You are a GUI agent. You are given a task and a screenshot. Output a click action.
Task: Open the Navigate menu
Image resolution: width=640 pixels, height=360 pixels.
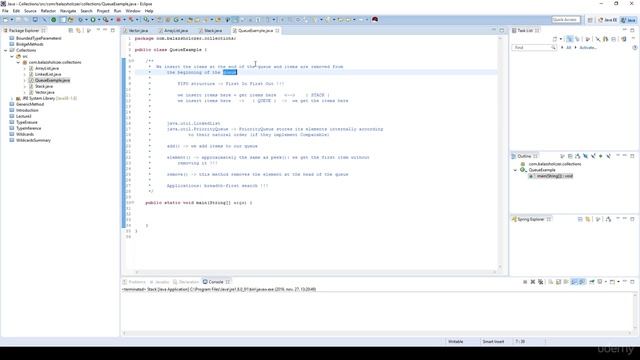(68, 11)
